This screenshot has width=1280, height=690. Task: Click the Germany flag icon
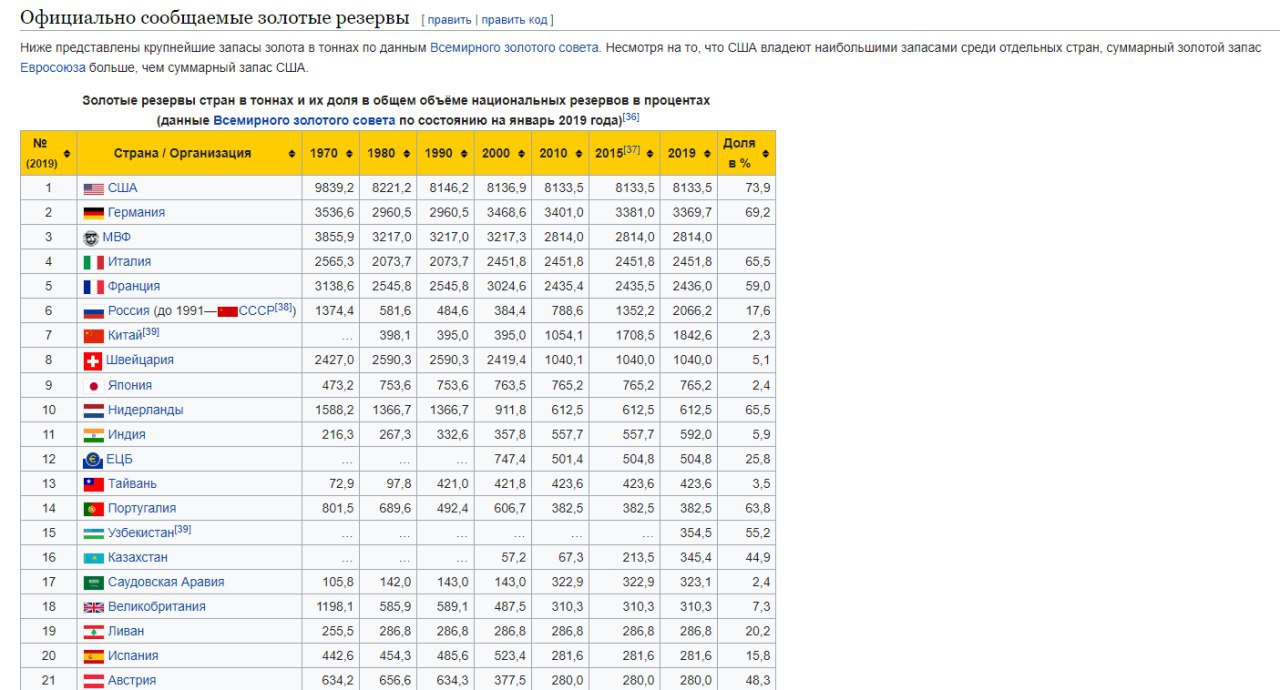pyautogui.click(x=93, y=213)
